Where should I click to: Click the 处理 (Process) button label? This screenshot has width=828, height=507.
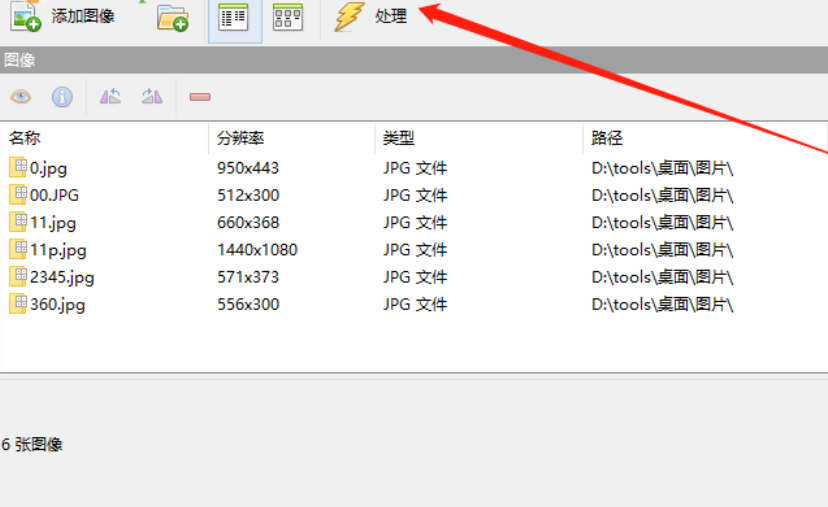coord(391,16)
